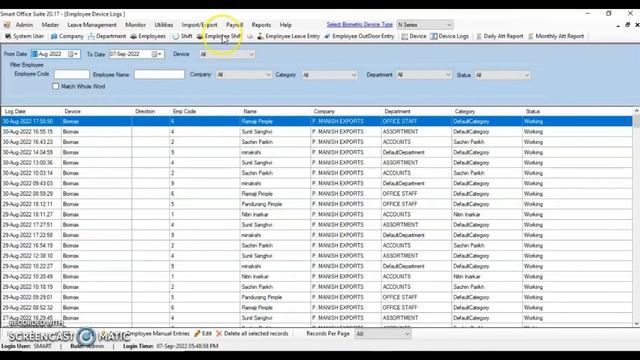
Task: Open the Help menu
Action: click(x=286, y=25)
